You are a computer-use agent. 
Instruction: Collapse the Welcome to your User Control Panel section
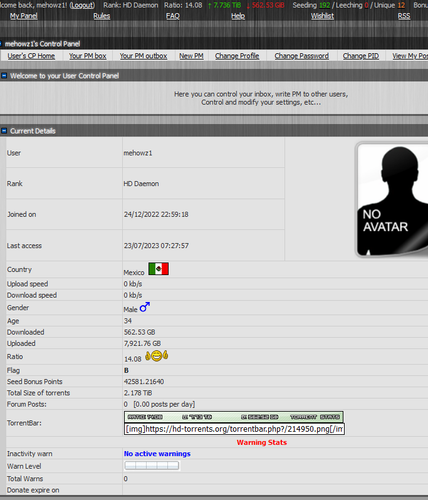pos(4,76)
